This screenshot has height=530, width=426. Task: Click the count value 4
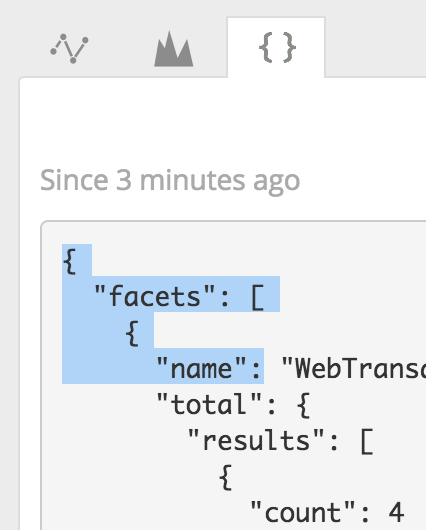396,512
